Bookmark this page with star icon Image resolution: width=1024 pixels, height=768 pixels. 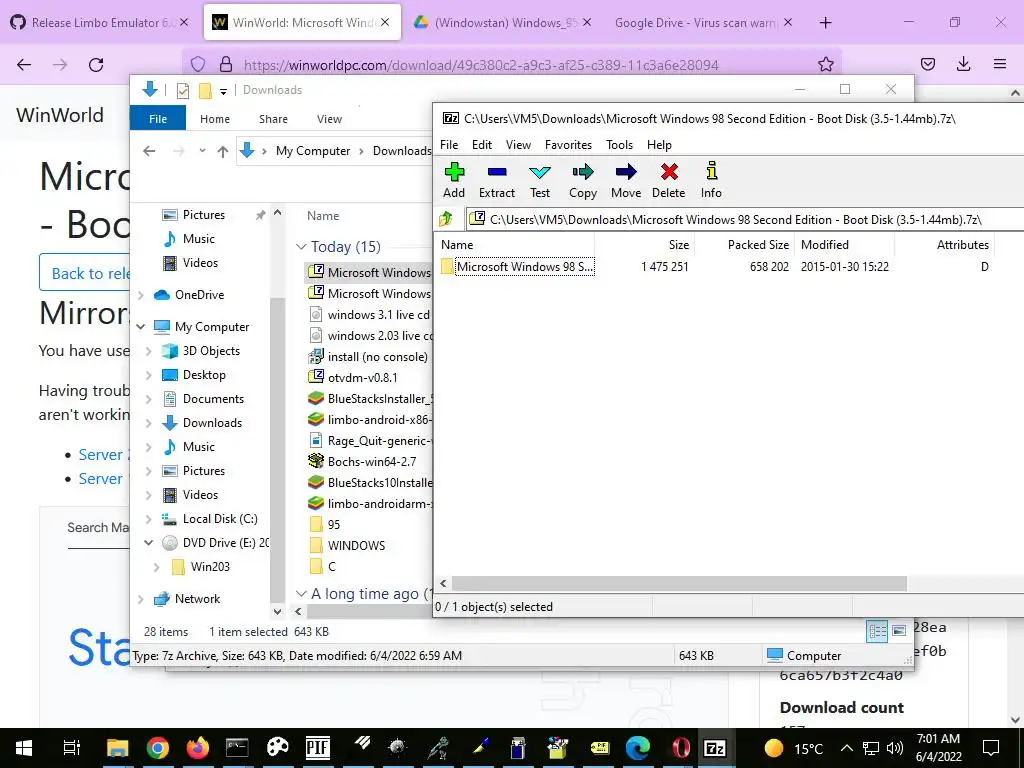(x=825, y=64)
